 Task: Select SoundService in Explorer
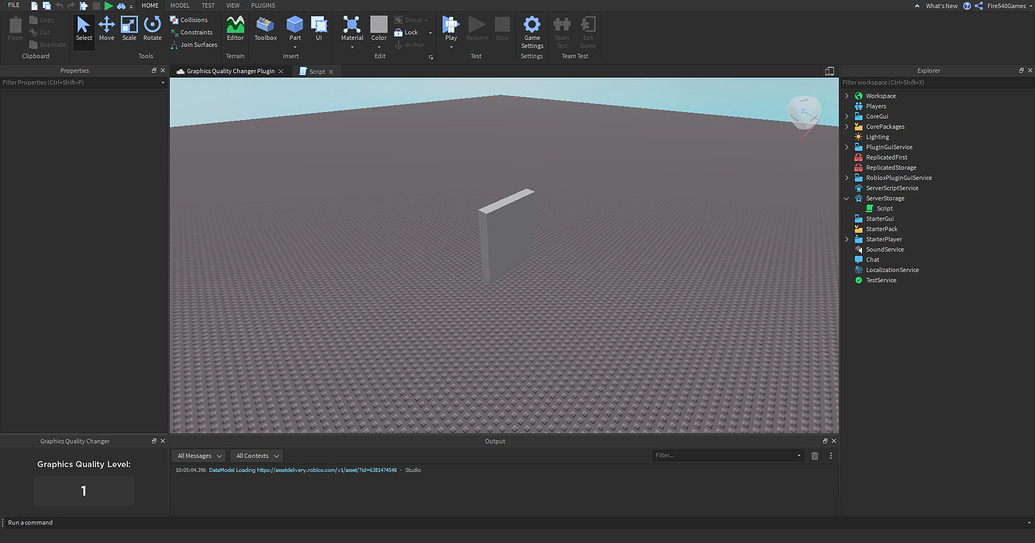point(885,249)
